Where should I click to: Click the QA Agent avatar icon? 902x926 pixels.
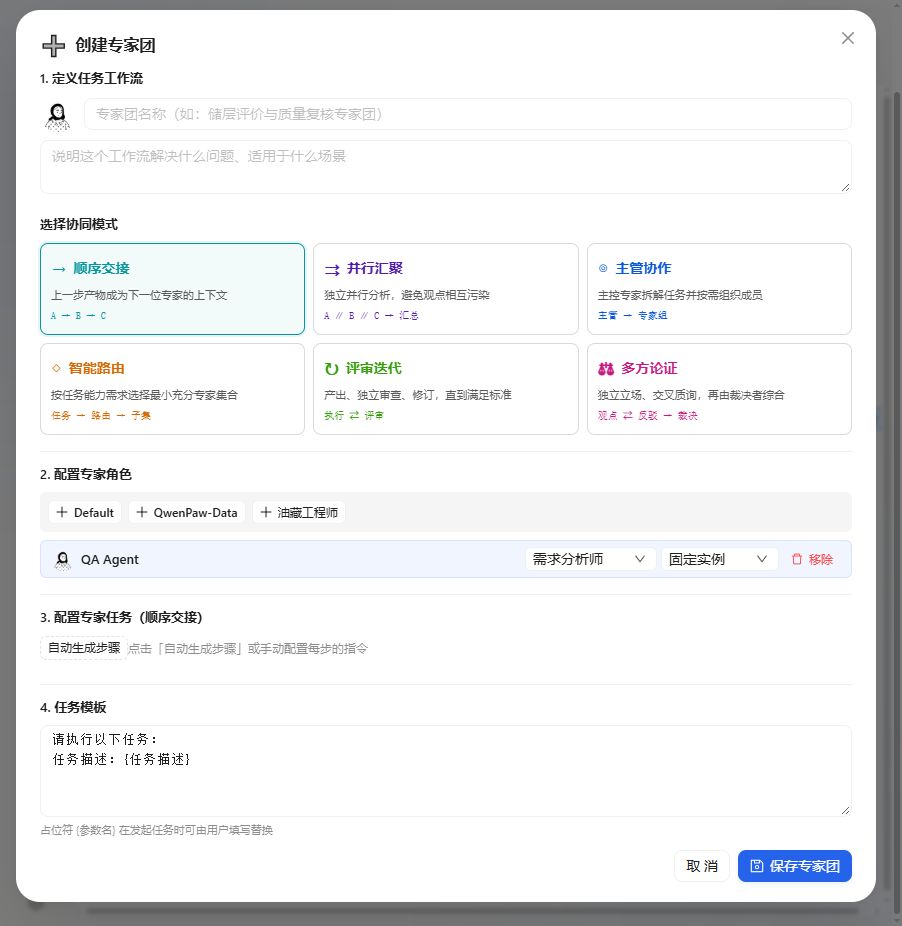(x=62, y=560)
